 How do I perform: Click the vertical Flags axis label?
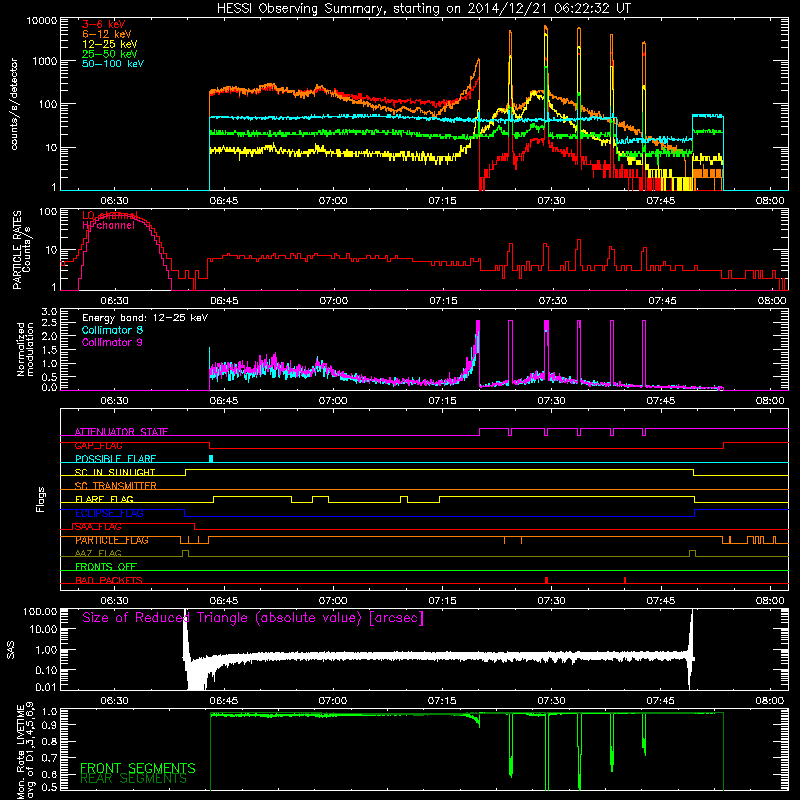point(41,499)
